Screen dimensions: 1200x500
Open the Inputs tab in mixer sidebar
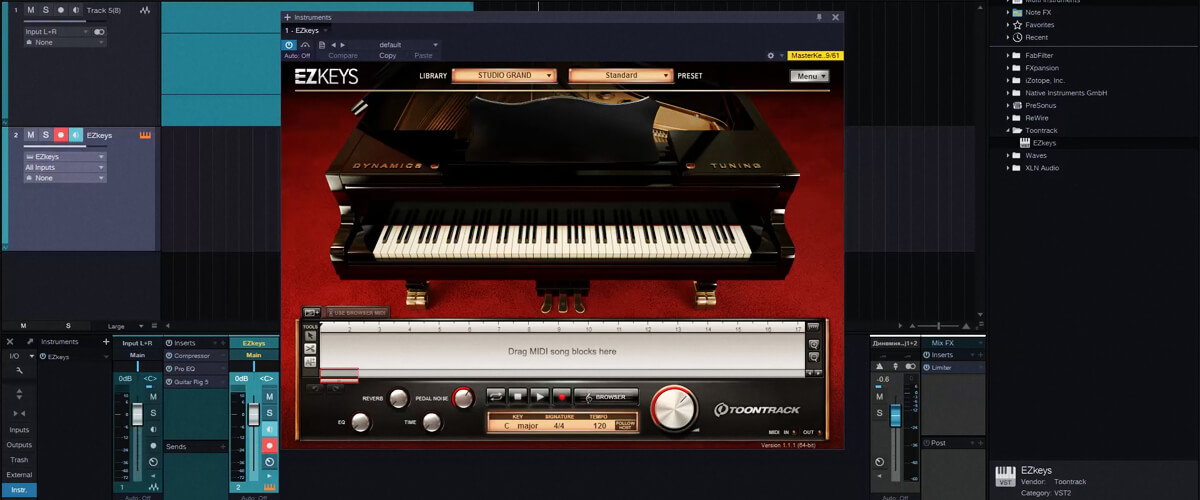pos(19,429)
